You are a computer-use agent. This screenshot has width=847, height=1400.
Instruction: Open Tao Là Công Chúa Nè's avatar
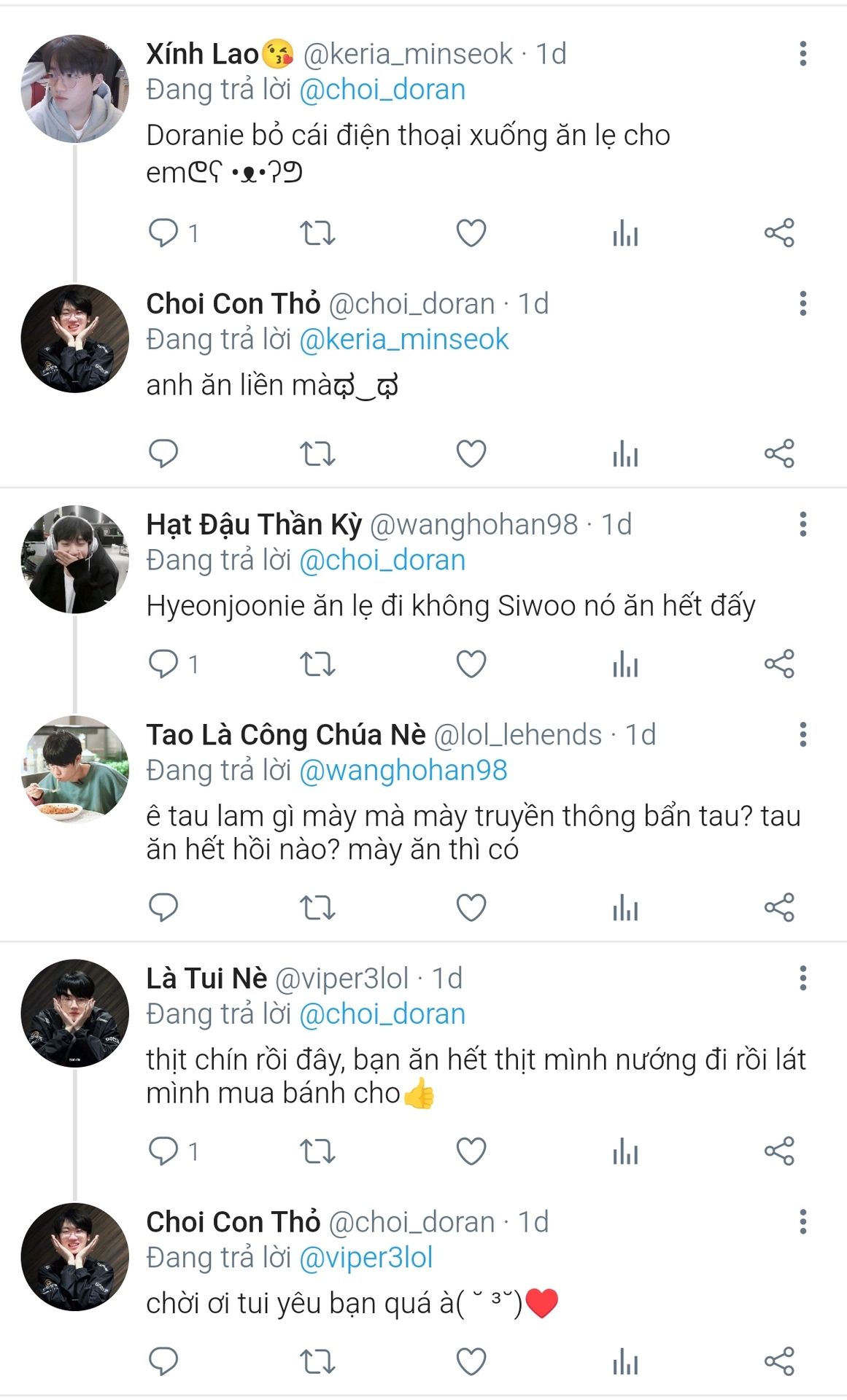(x=74, y=769)
